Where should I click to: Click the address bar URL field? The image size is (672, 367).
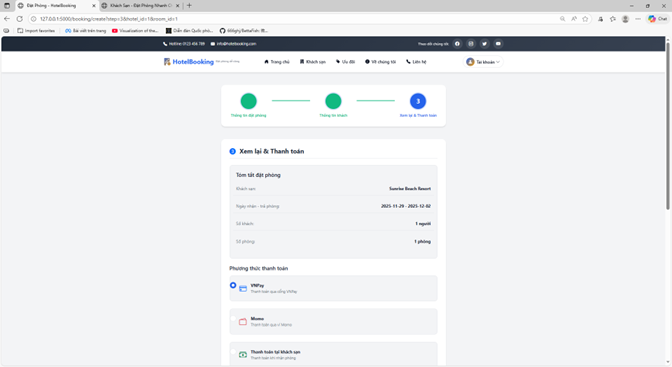pos(296,19)
